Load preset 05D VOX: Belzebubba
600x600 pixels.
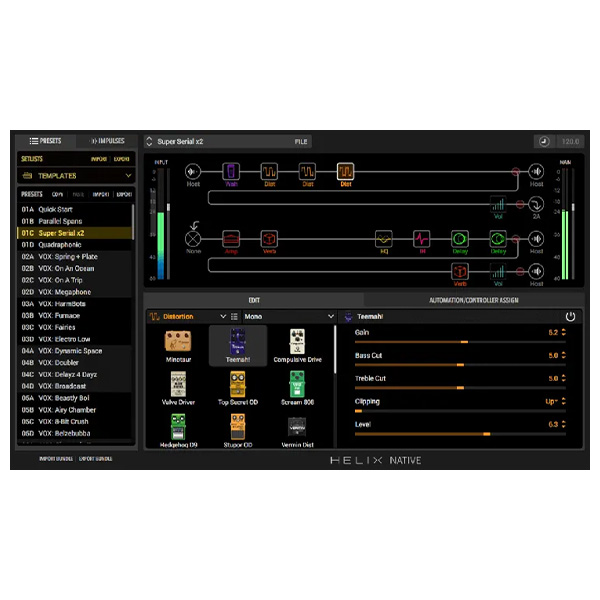coord(74,434)
